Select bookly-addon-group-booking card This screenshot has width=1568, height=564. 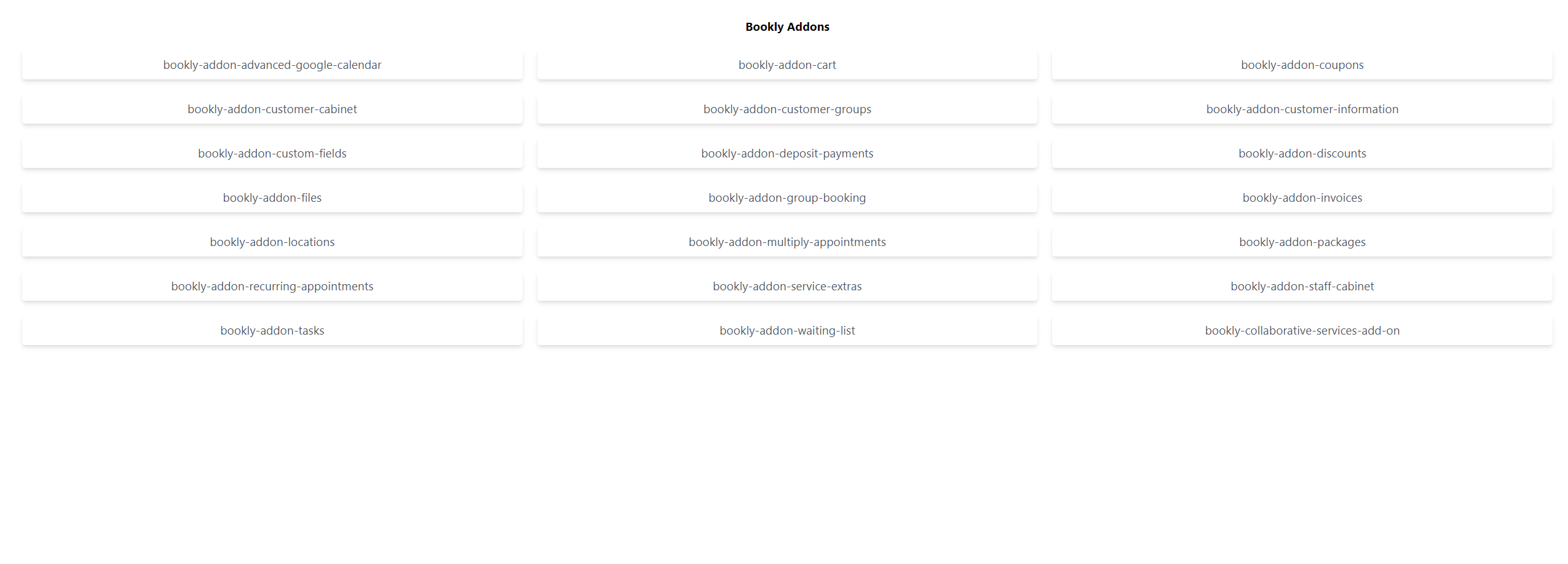point(787,198)
